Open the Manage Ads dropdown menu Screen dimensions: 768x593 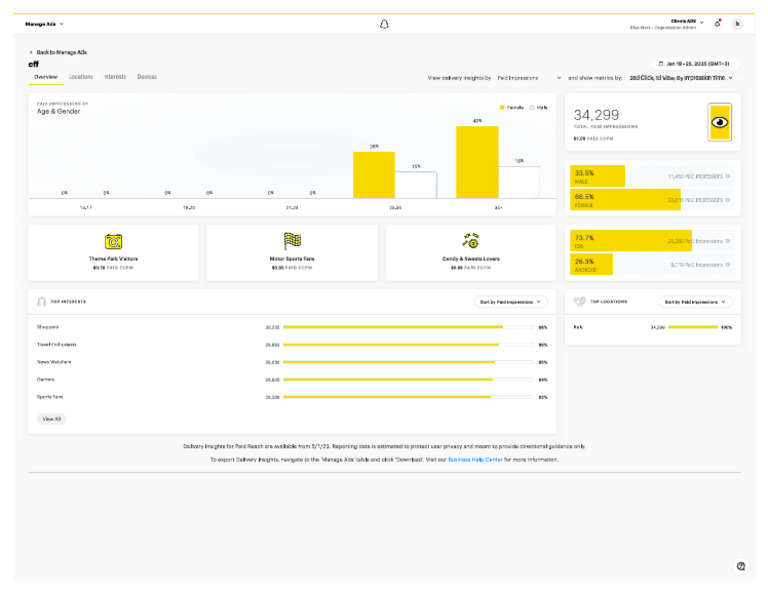tap(45, 23)
